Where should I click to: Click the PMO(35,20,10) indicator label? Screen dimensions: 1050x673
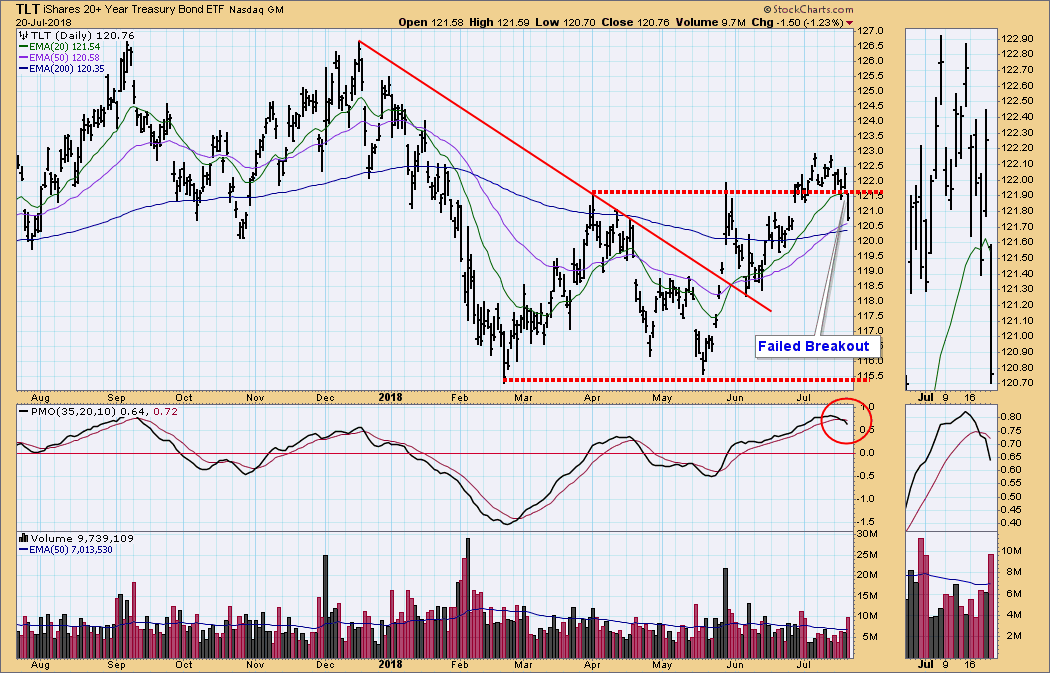[73, 411]
